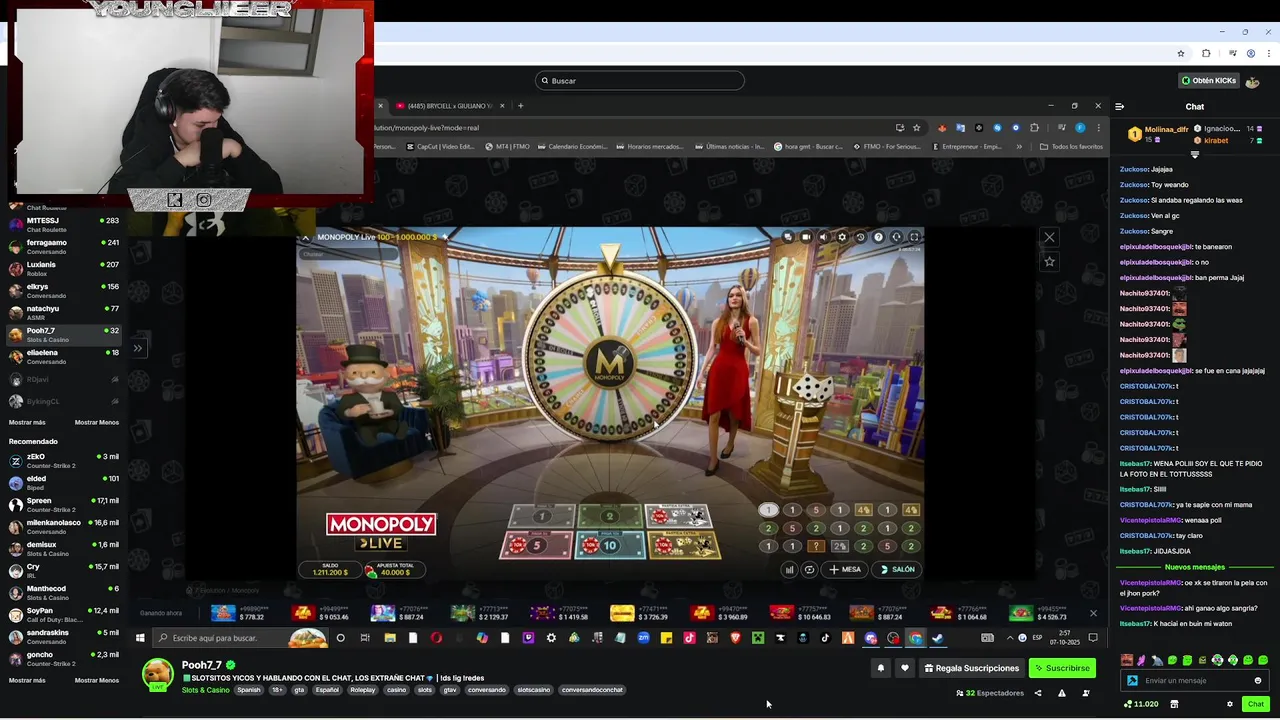Click the green Suscribirse button
Viewport: 1280px width, 720px height.
(1062, 668)
